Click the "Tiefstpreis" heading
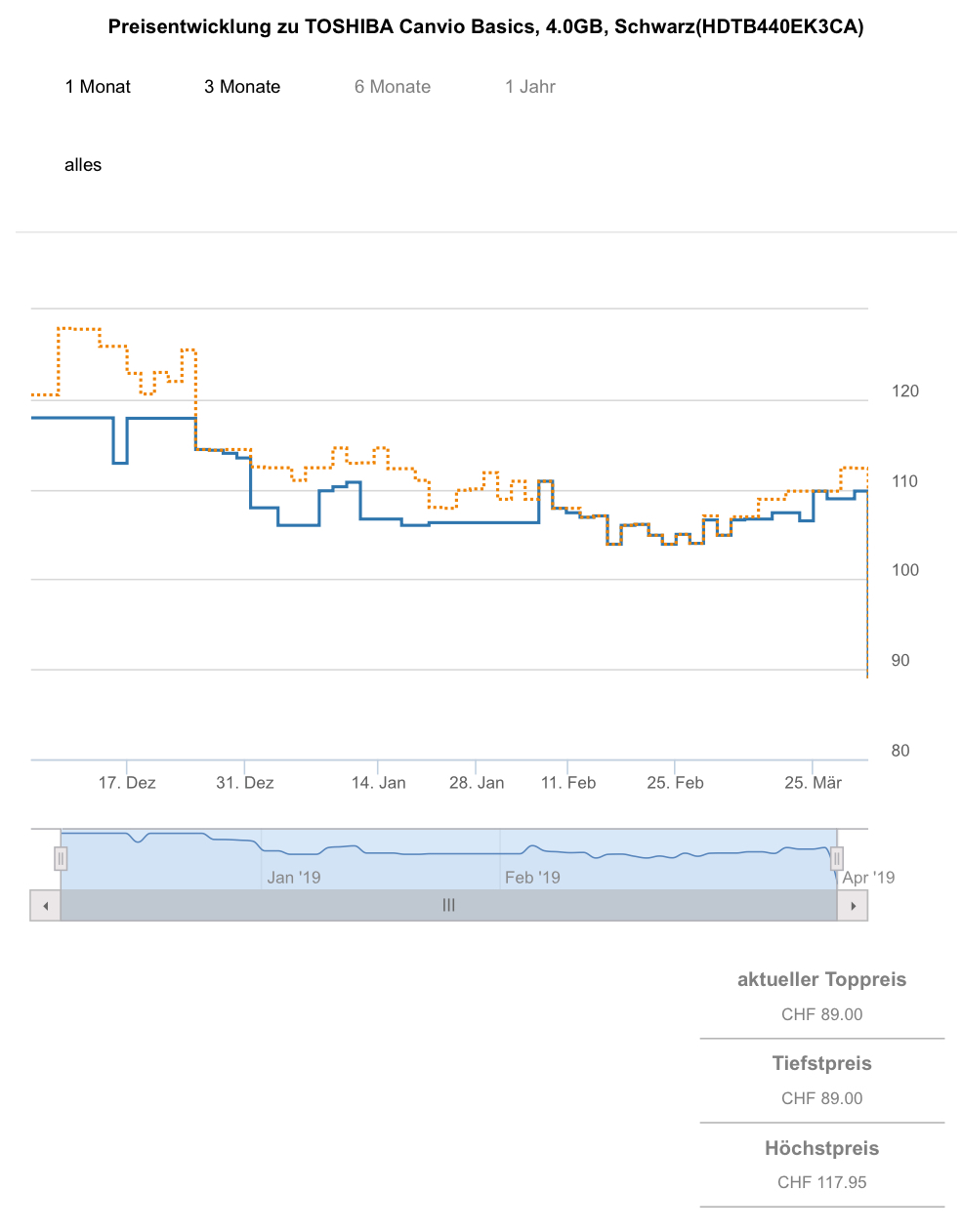Image resolution: width=962 pixels, height=1232 pixels. pos(821,1064)
